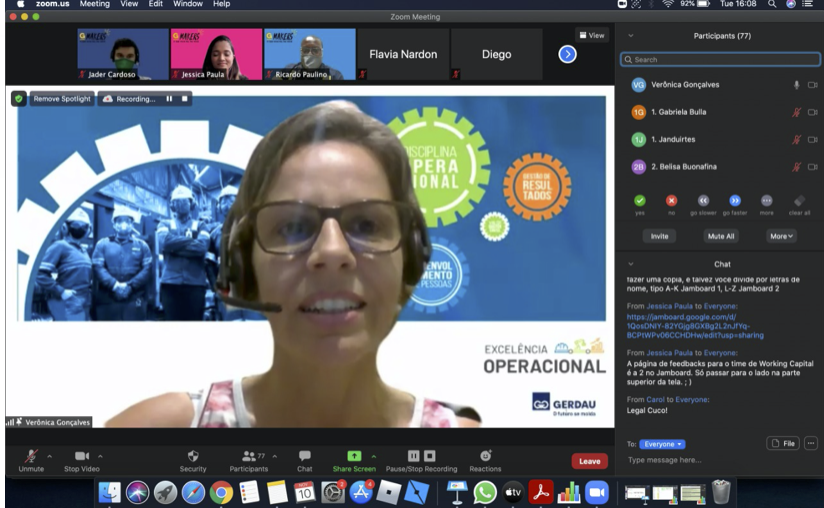Open the Chat bubble icon in toolbar

304,456
